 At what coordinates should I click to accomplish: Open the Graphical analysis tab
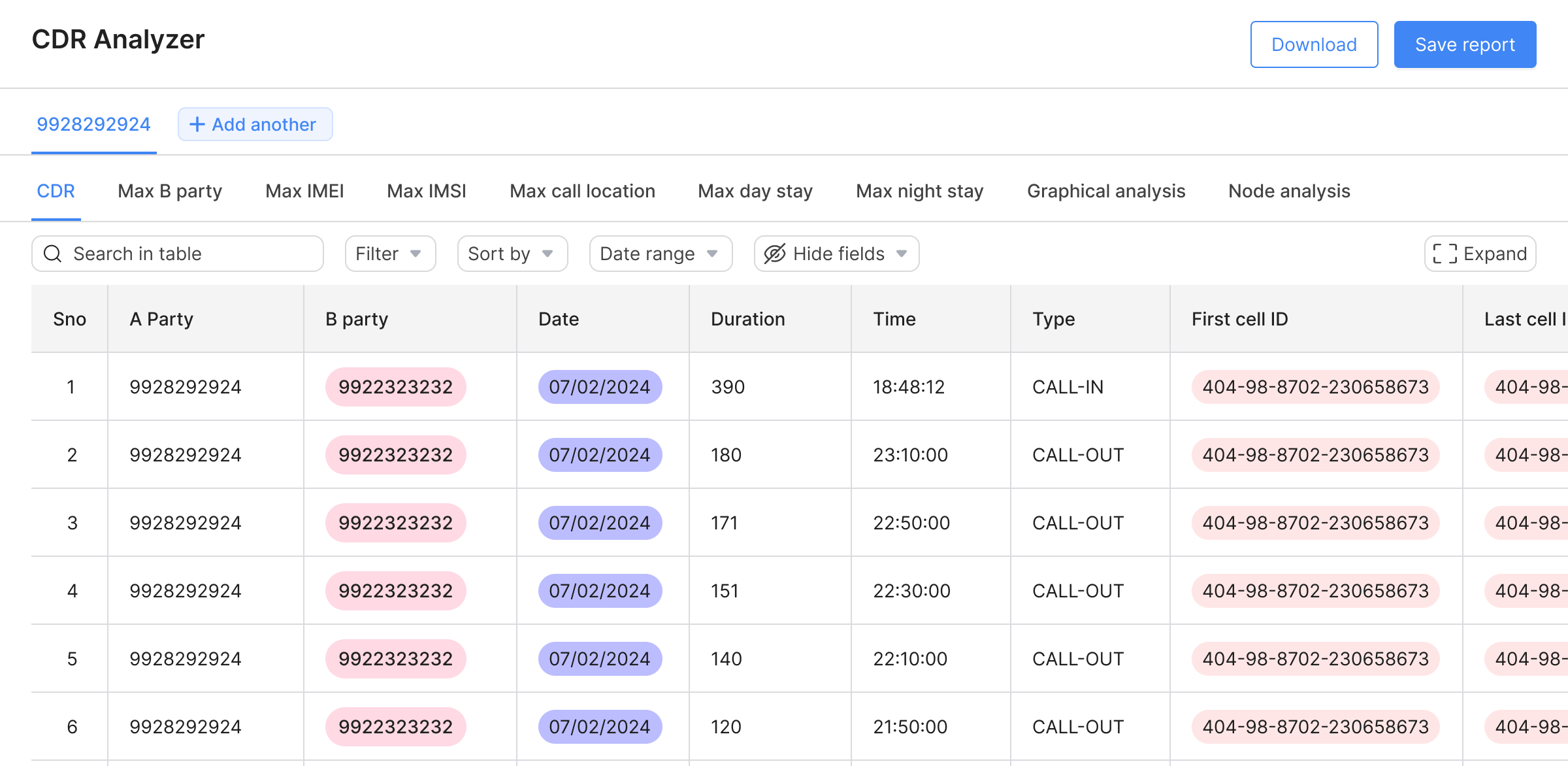tap(1106, 191)
